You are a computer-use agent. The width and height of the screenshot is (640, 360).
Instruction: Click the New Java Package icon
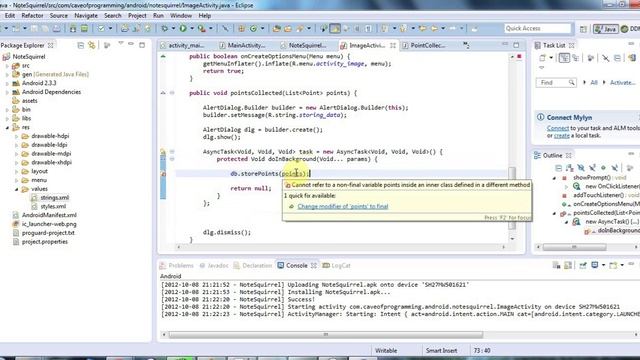click(241, 28)
